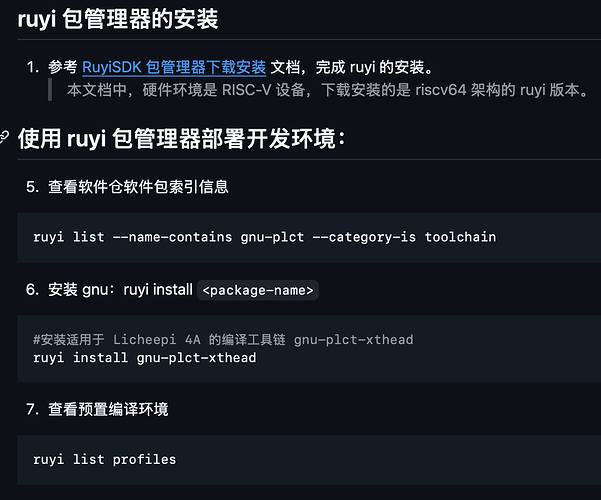Click the word profiles in last command
This screenshot has height=500, width=601.
[x=144, y=459]
